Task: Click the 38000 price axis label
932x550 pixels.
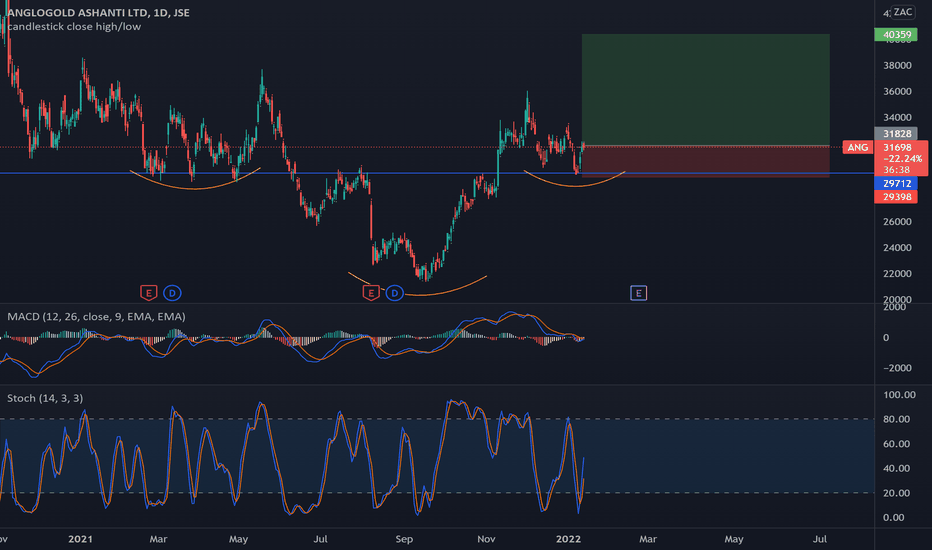Action: tap(897, 65)
